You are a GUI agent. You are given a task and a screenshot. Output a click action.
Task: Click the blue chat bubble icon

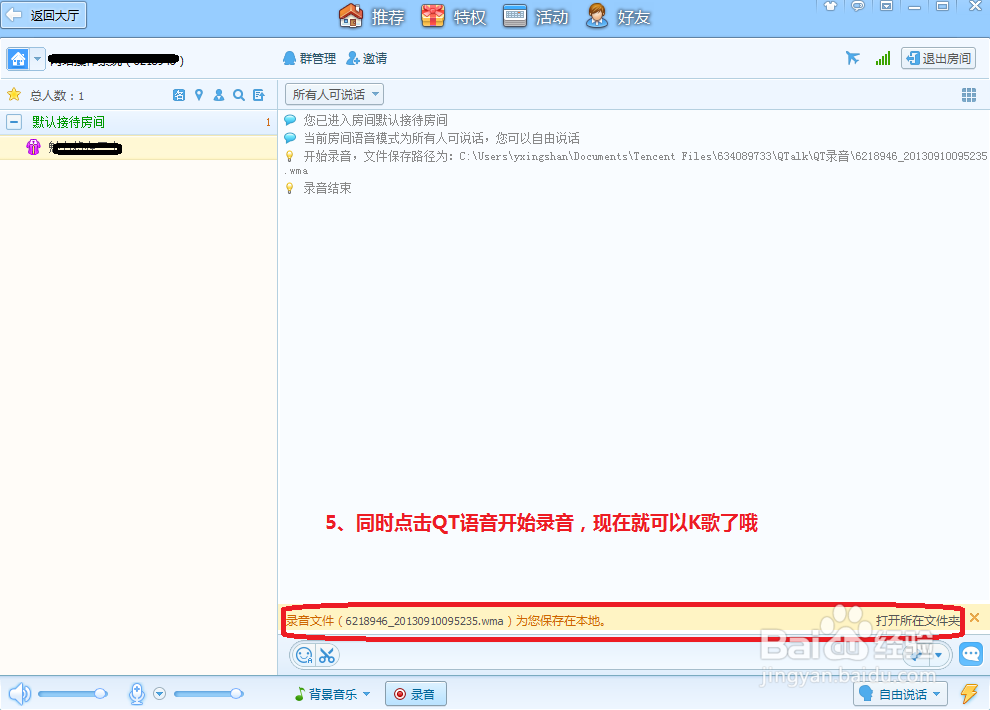(x=970, y=653)
